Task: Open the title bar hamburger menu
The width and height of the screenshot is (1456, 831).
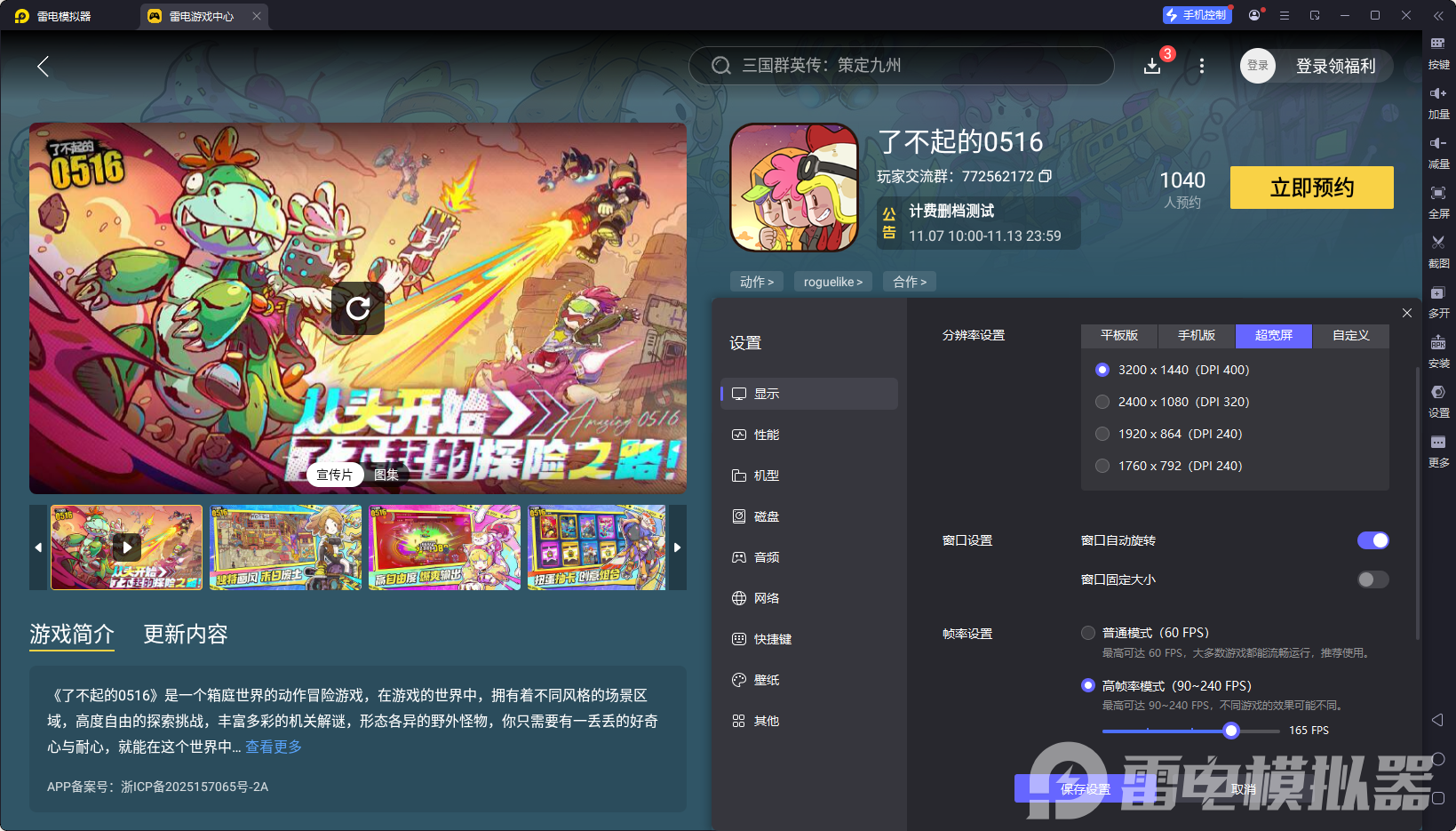Action: click(x=1285, y=15)
